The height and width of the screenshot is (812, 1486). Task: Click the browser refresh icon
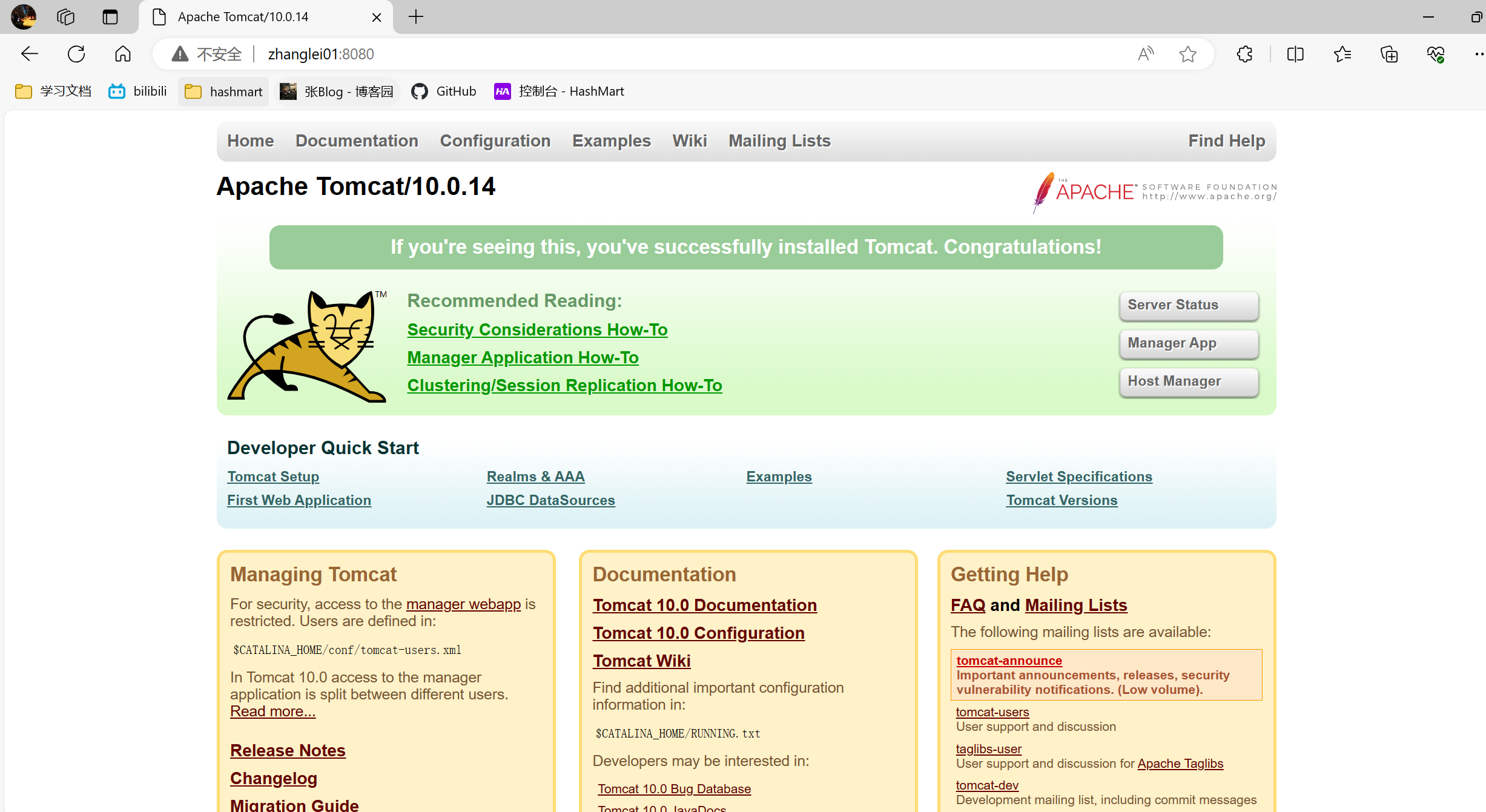76,54
